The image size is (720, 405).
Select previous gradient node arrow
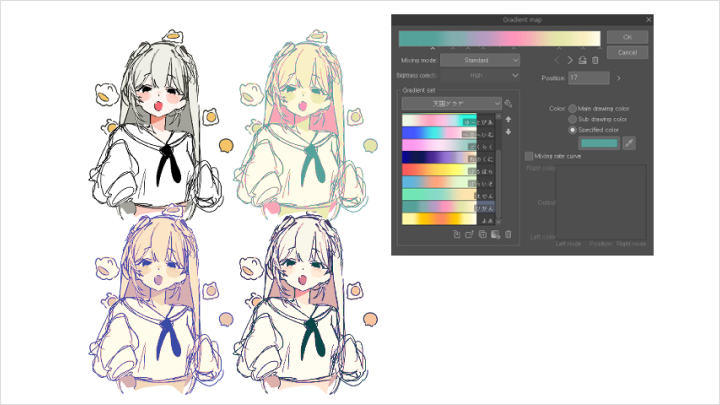click(557, 60)
